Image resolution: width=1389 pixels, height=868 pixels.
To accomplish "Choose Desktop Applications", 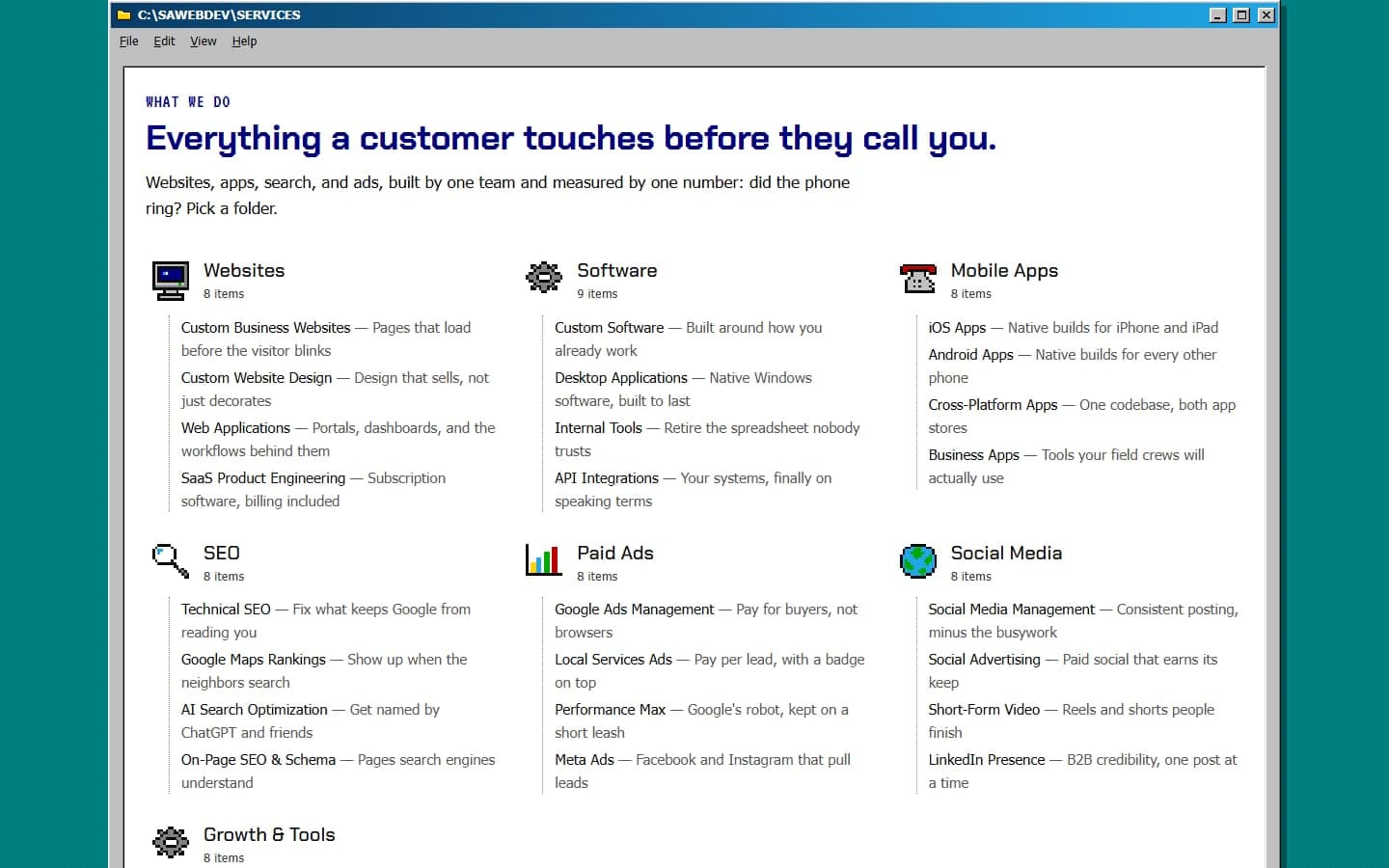I will click(x=621, y=378).
